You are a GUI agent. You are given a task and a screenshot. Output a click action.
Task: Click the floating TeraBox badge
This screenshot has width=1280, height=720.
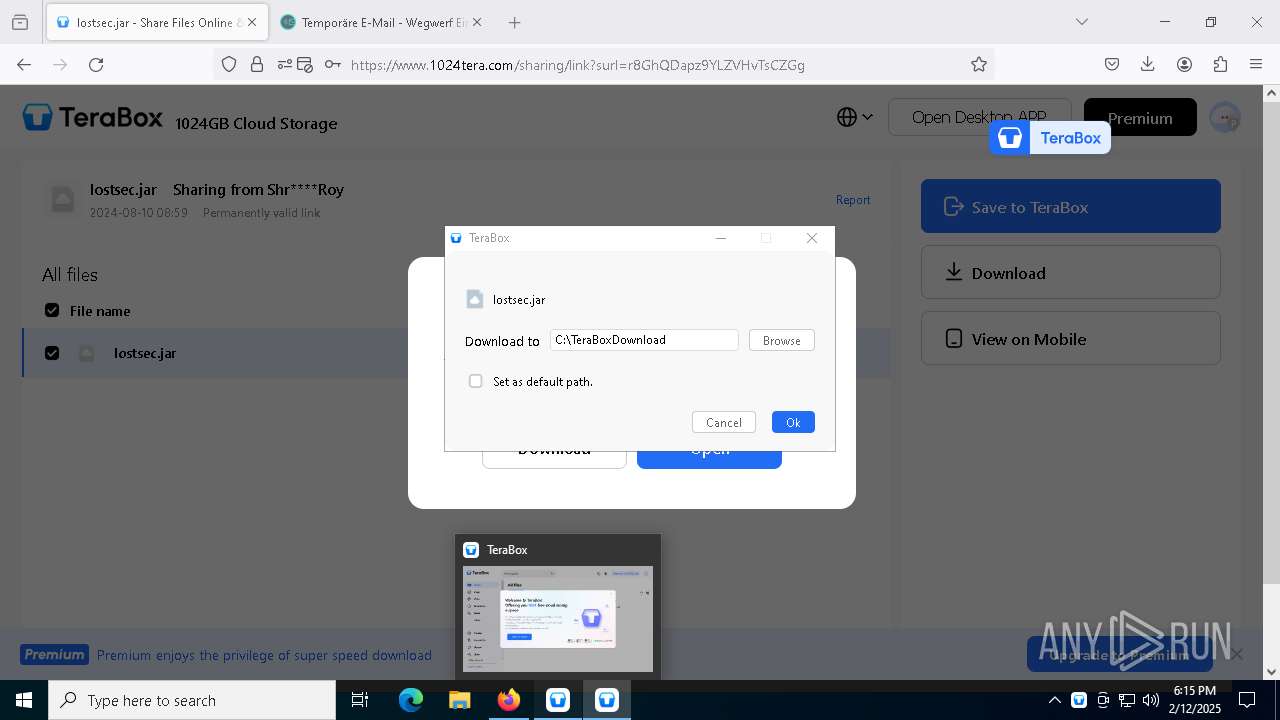(1050, 138)
